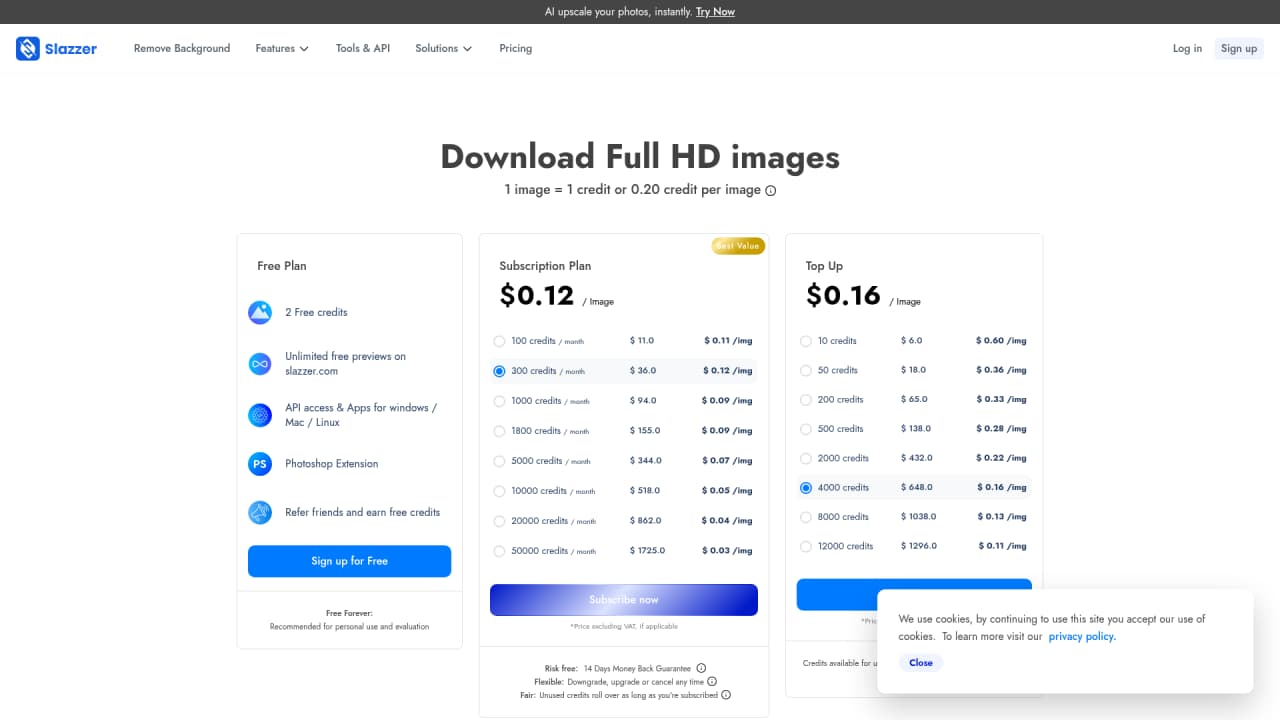Click the Sign up button in header

(x=1239, y=48)
